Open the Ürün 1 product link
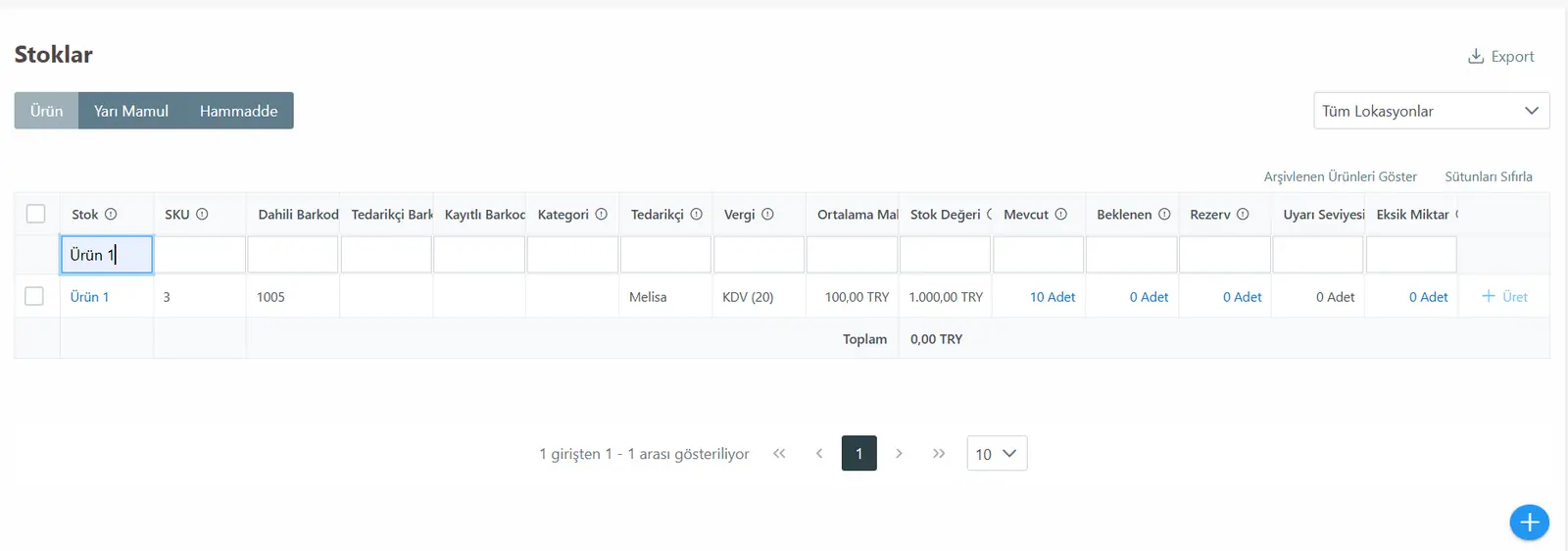 (x=89, y=297)
